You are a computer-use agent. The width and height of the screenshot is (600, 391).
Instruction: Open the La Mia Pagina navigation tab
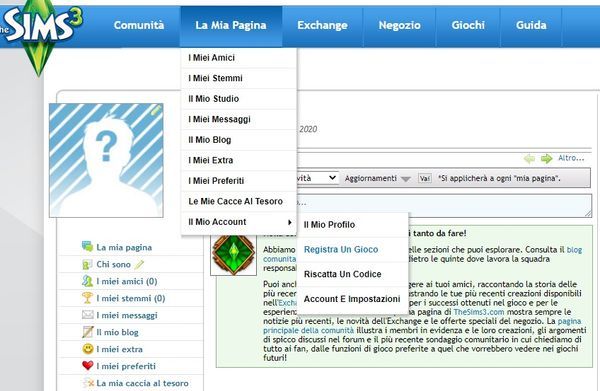(x=231, y=25)
